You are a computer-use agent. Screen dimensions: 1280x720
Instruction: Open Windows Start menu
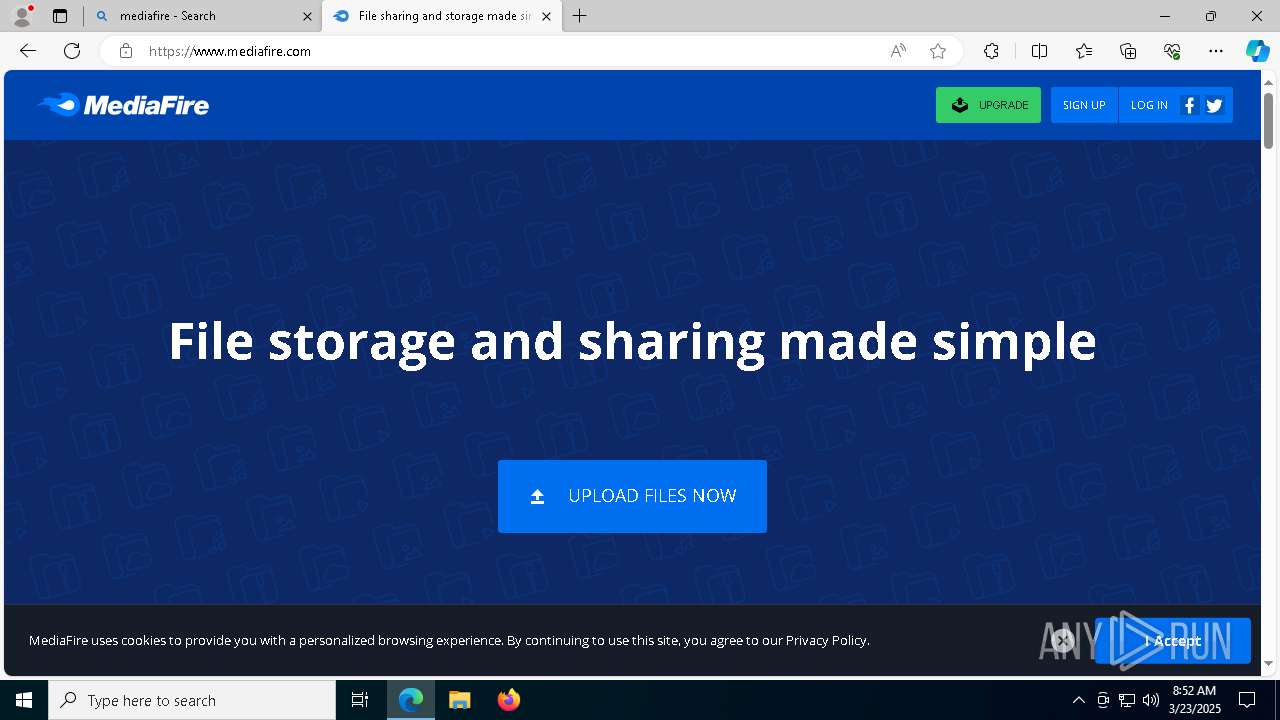[24, 700]
